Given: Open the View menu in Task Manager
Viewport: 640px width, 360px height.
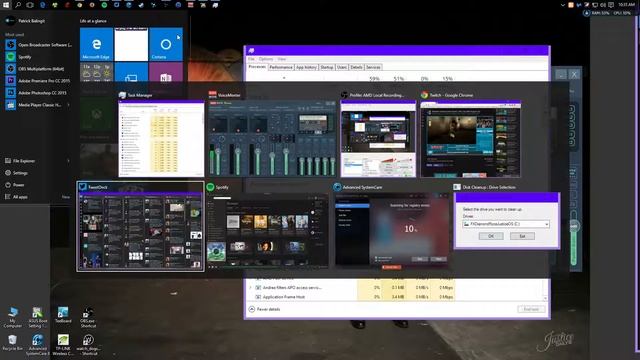Looking at the screenshot, I should pos(282,59).
